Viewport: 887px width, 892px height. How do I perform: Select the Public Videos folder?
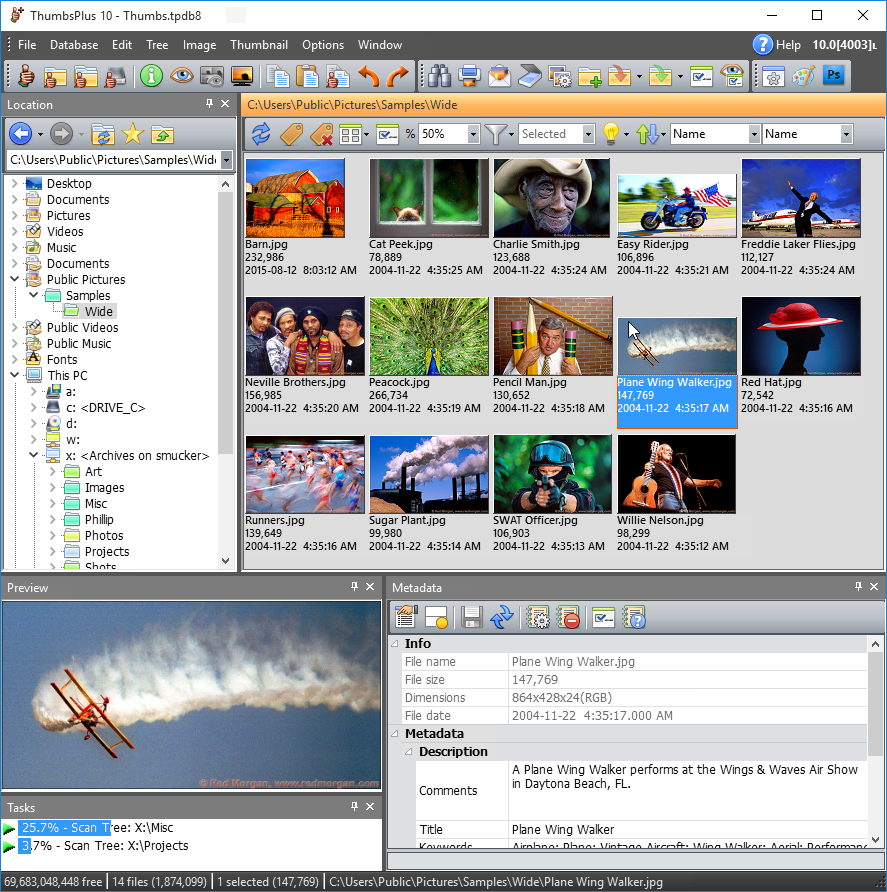[x=82, y=328]
